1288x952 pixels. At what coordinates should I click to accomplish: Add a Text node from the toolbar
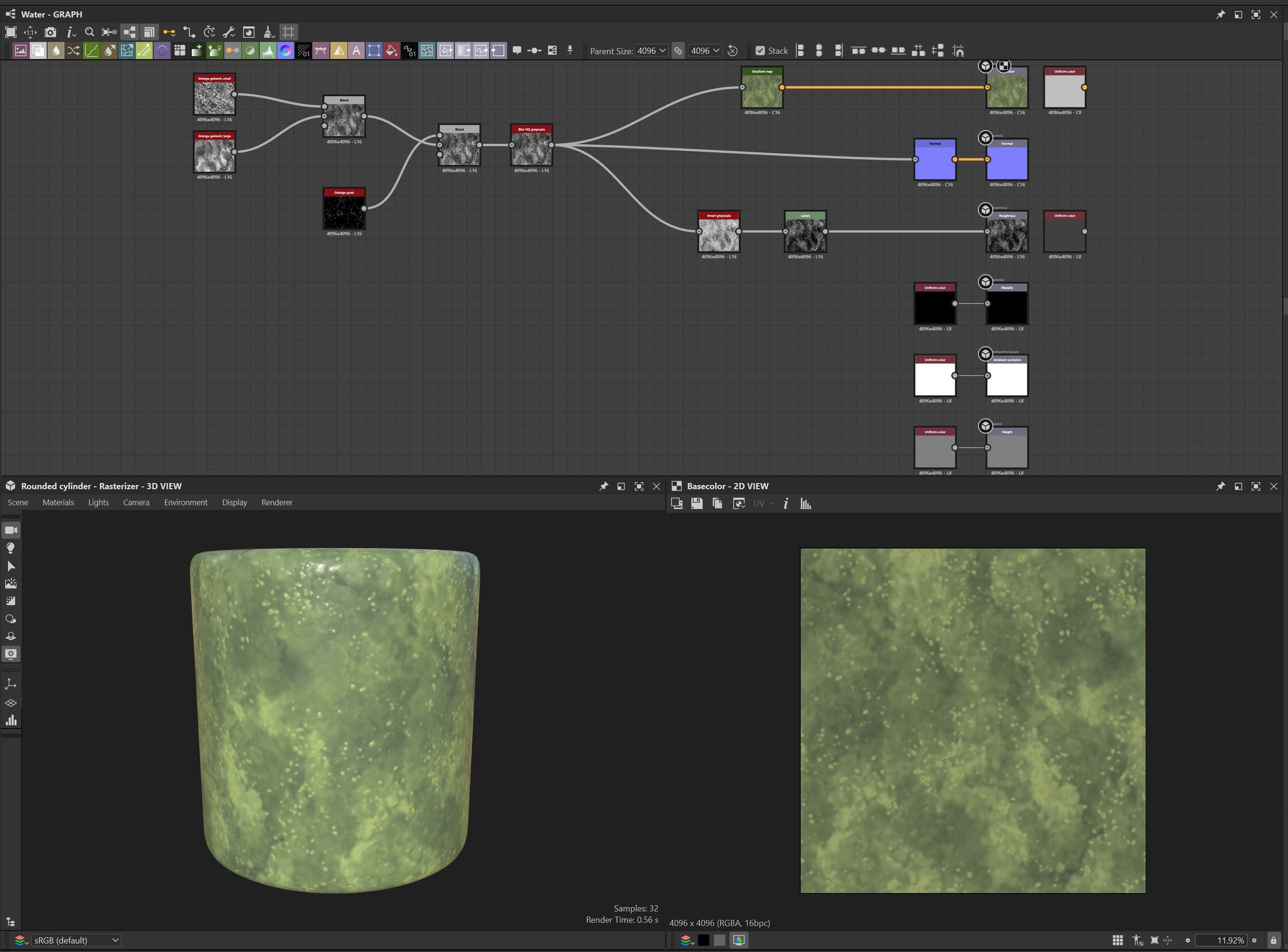pos(356,50)
